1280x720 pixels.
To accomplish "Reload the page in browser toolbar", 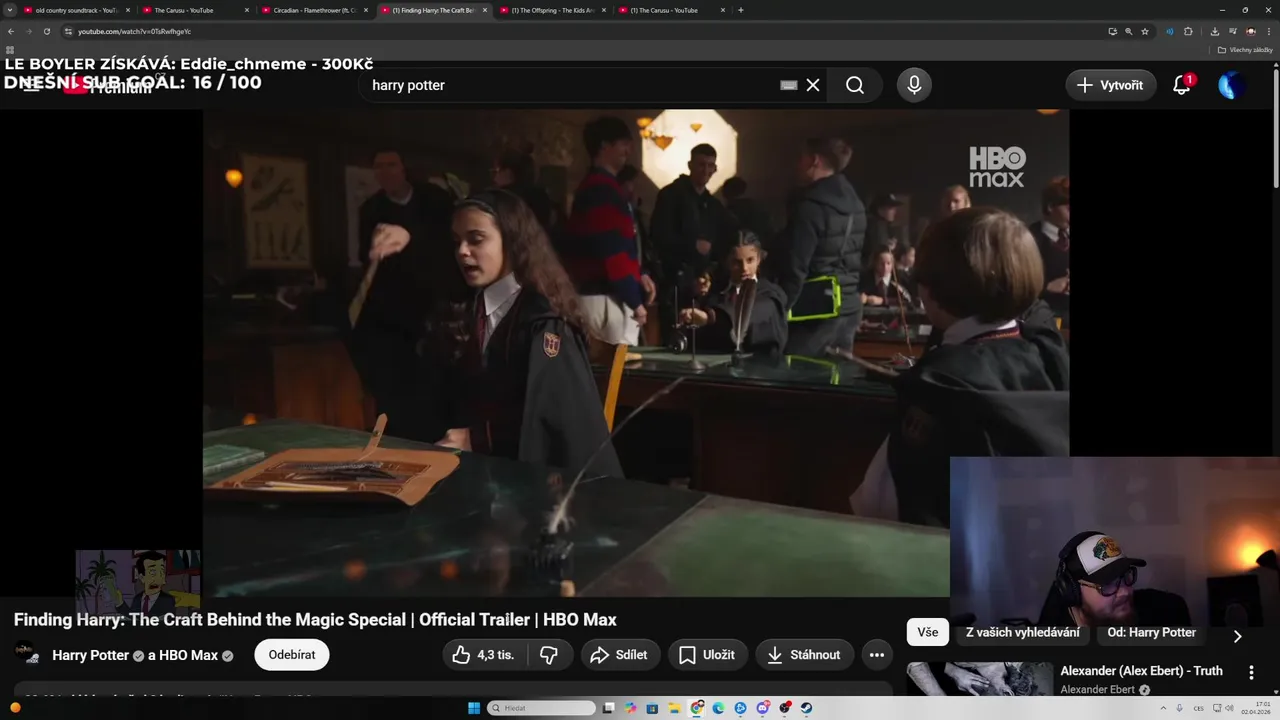I will 46,31.
